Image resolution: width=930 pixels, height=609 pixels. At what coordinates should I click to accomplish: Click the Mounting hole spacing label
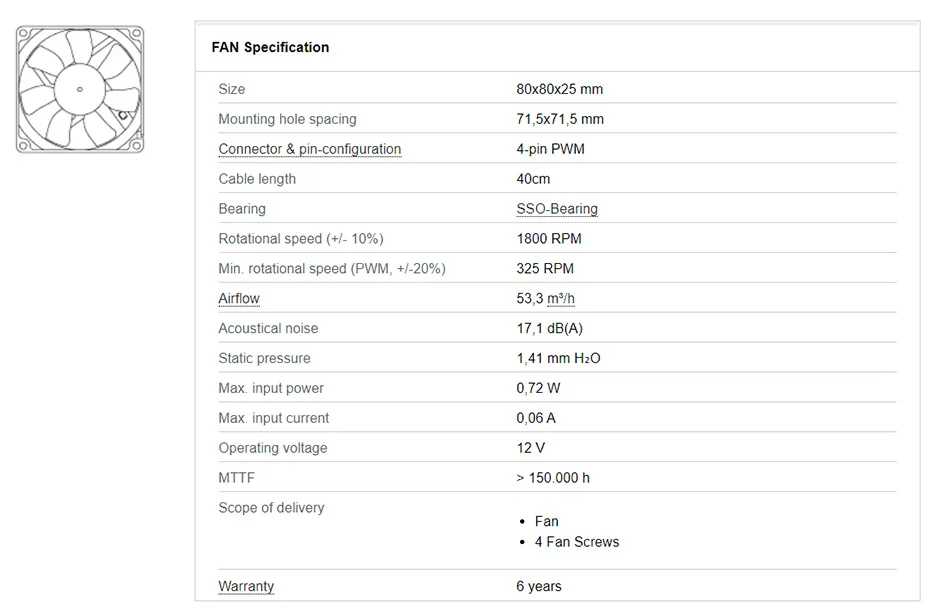(x=287, y=119)
